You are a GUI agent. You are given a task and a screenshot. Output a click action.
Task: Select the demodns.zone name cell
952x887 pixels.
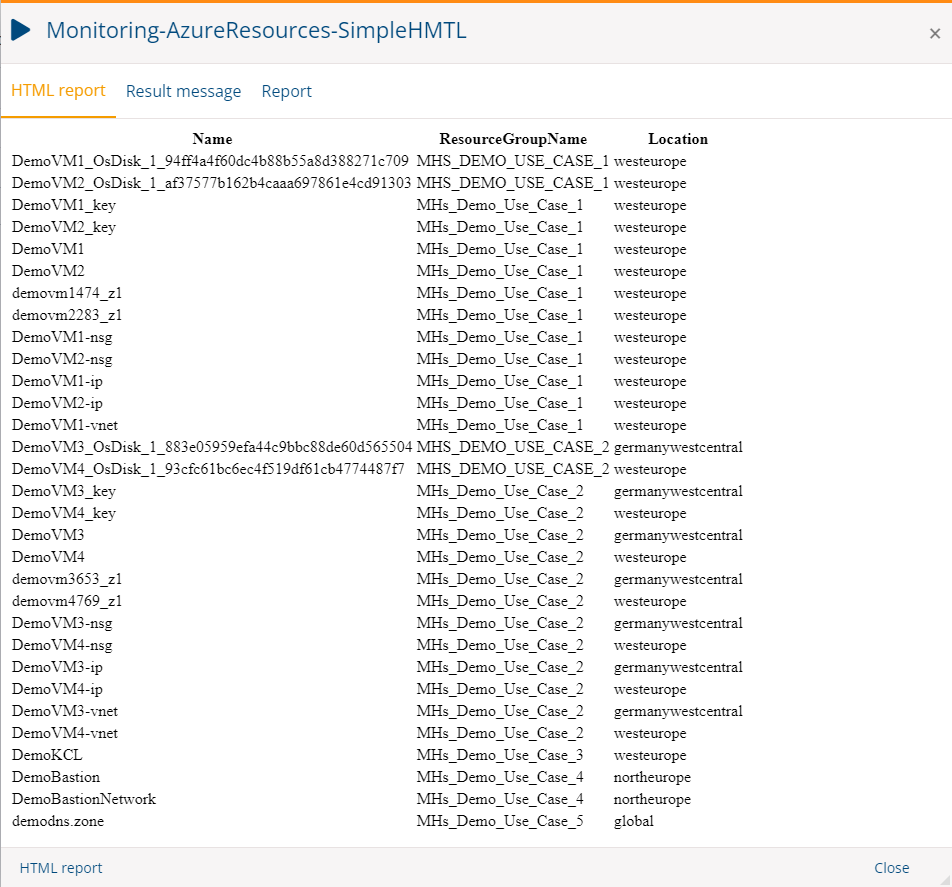(58, 821)
